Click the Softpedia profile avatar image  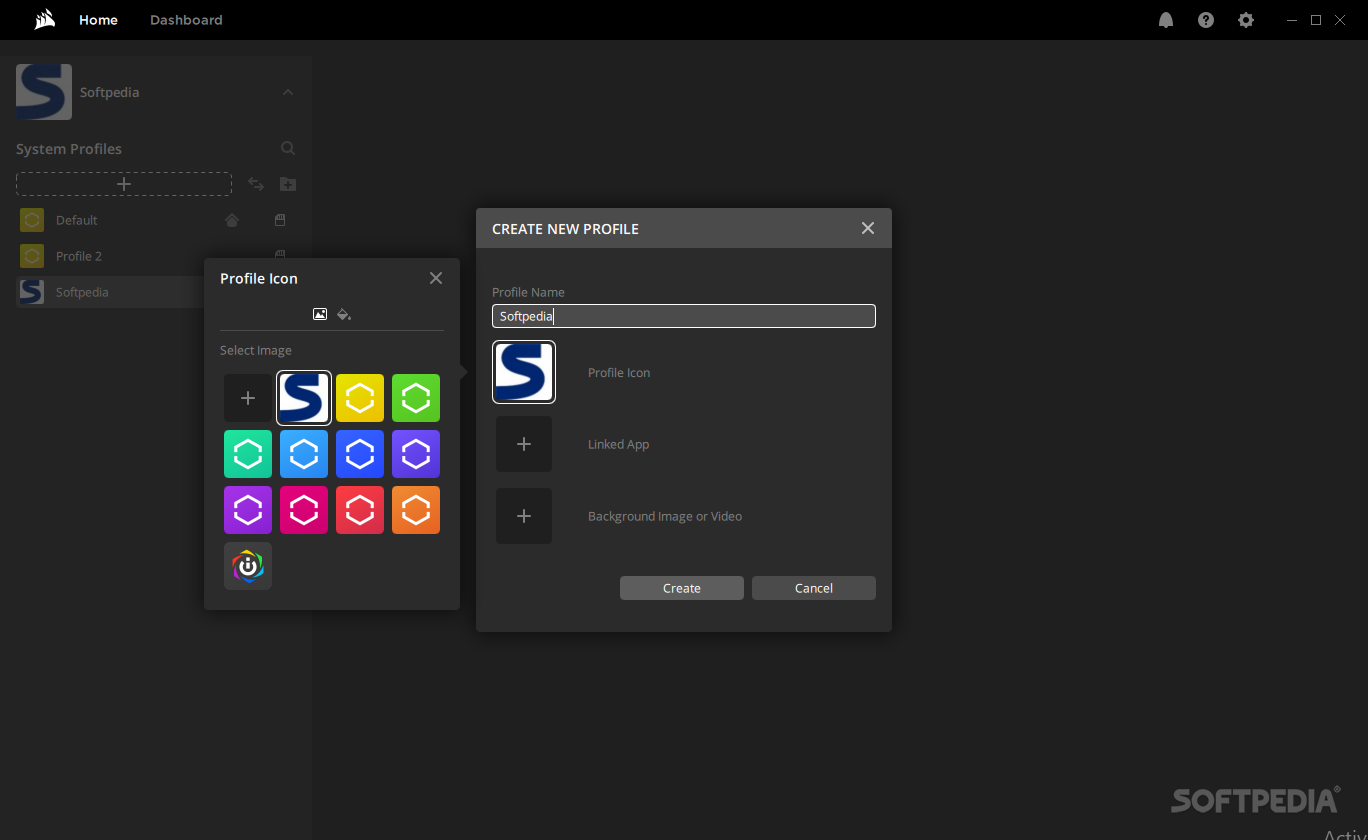coord(44,92)
